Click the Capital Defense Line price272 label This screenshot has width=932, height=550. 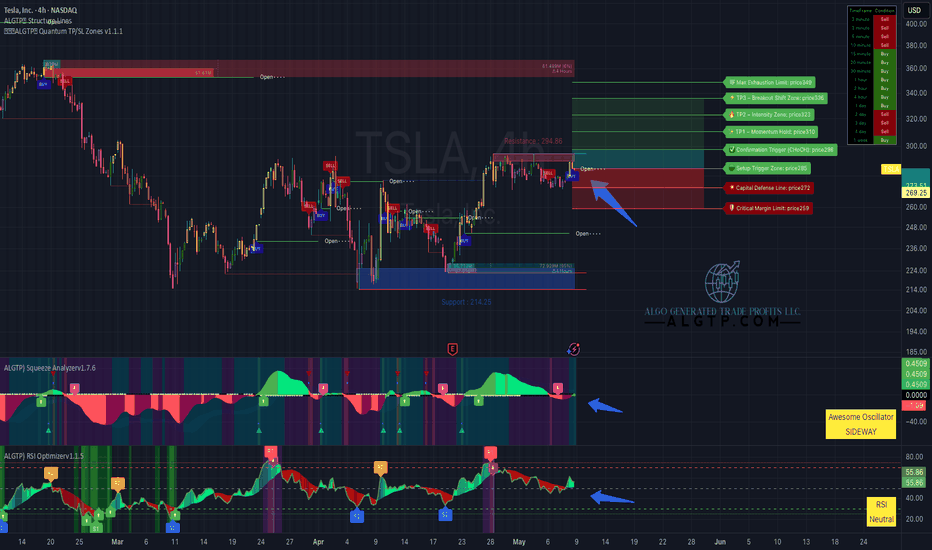769,188
